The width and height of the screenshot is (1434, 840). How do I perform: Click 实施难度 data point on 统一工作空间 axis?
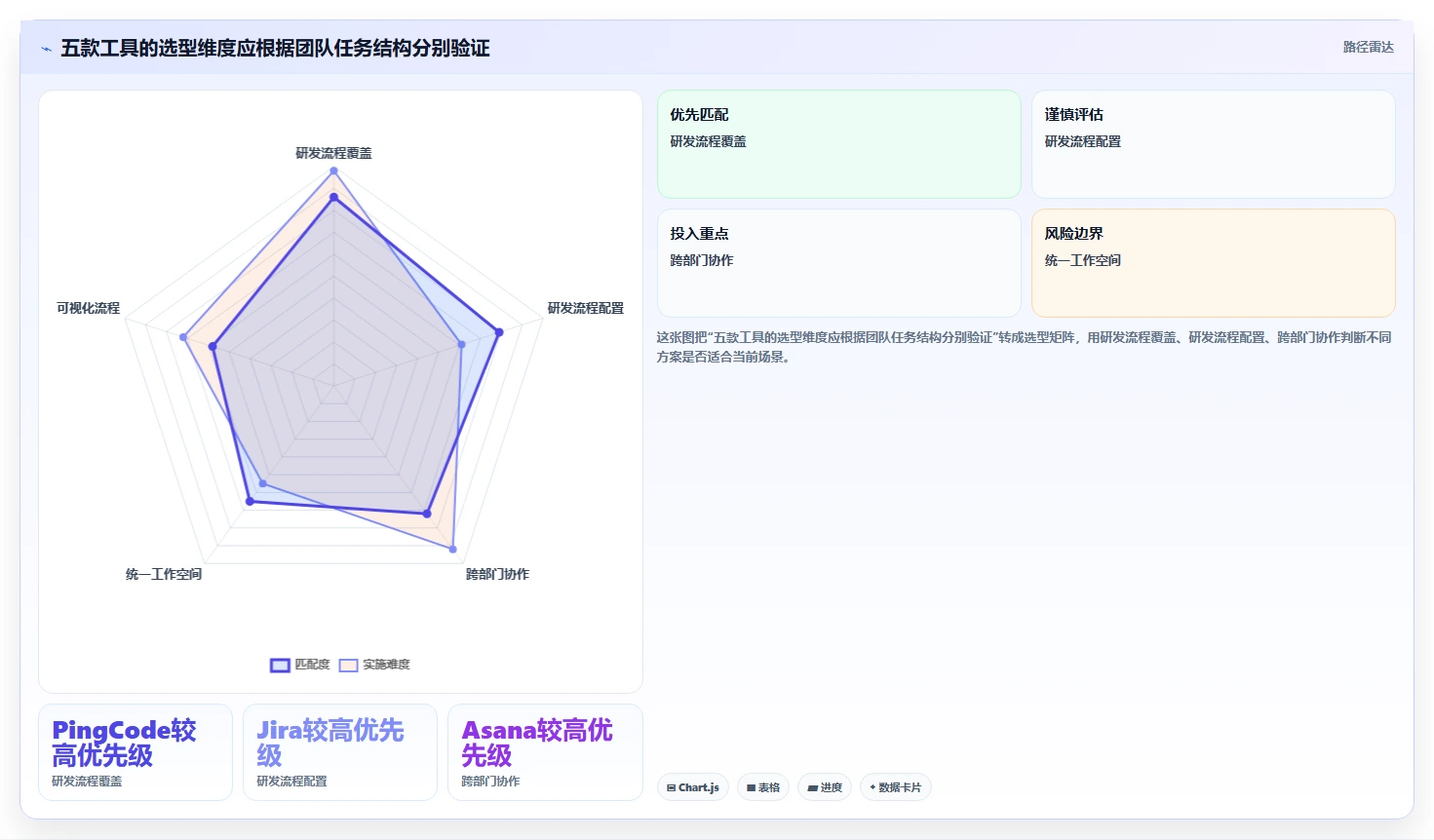click(262, 483)
